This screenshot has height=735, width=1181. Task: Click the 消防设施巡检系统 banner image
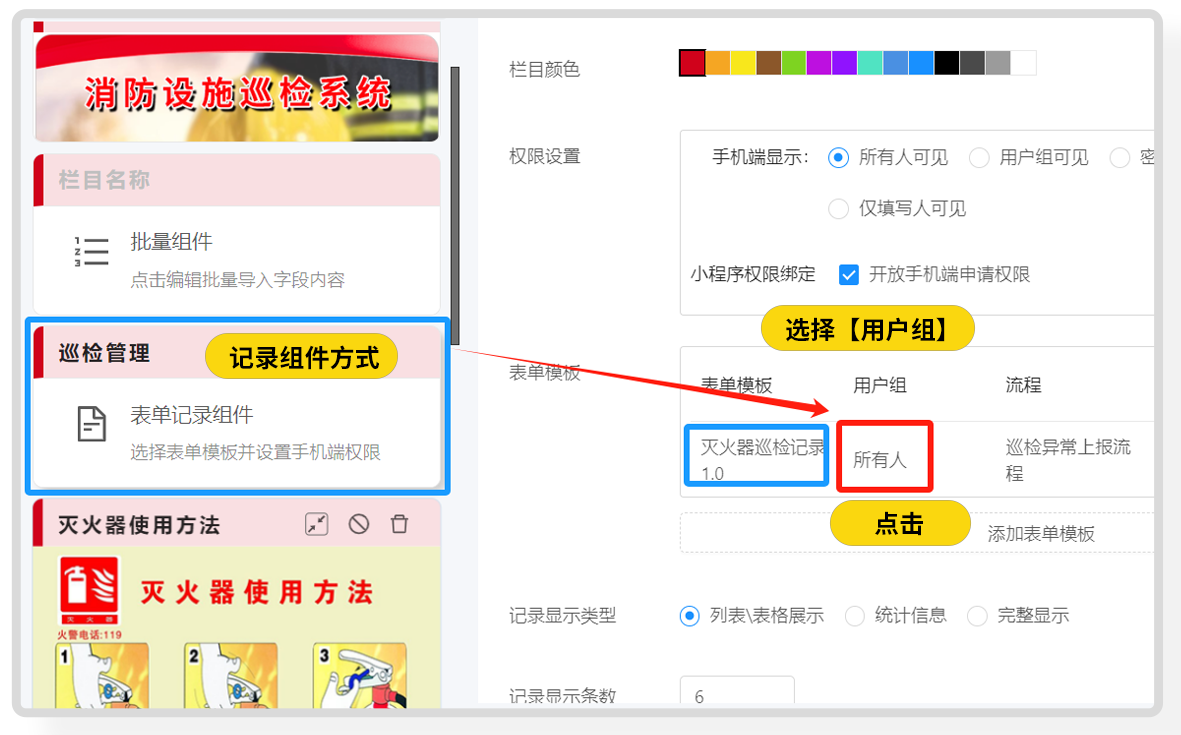237,87
